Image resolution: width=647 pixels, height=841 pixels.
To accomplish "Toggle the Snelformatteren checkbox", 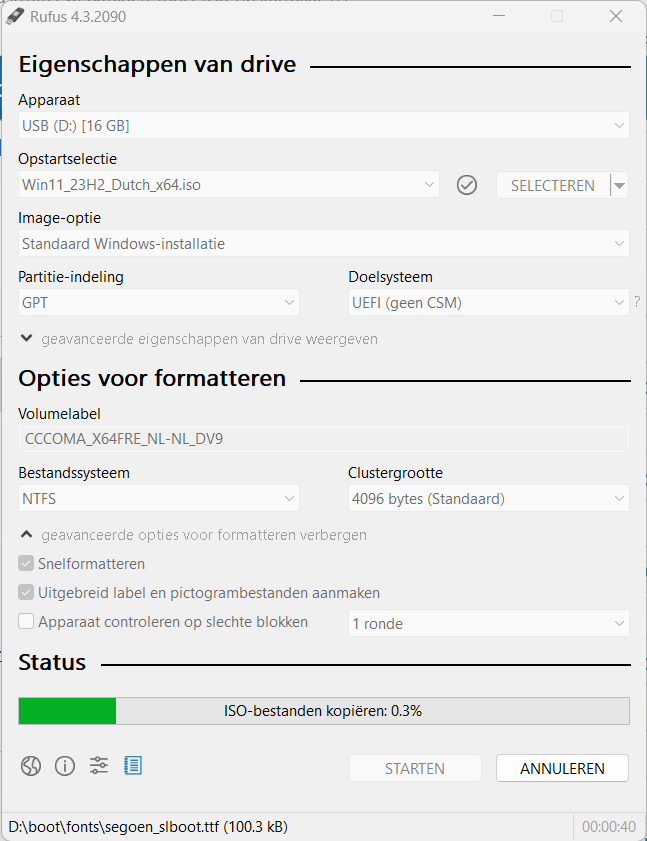I will [x=27, y=564].
